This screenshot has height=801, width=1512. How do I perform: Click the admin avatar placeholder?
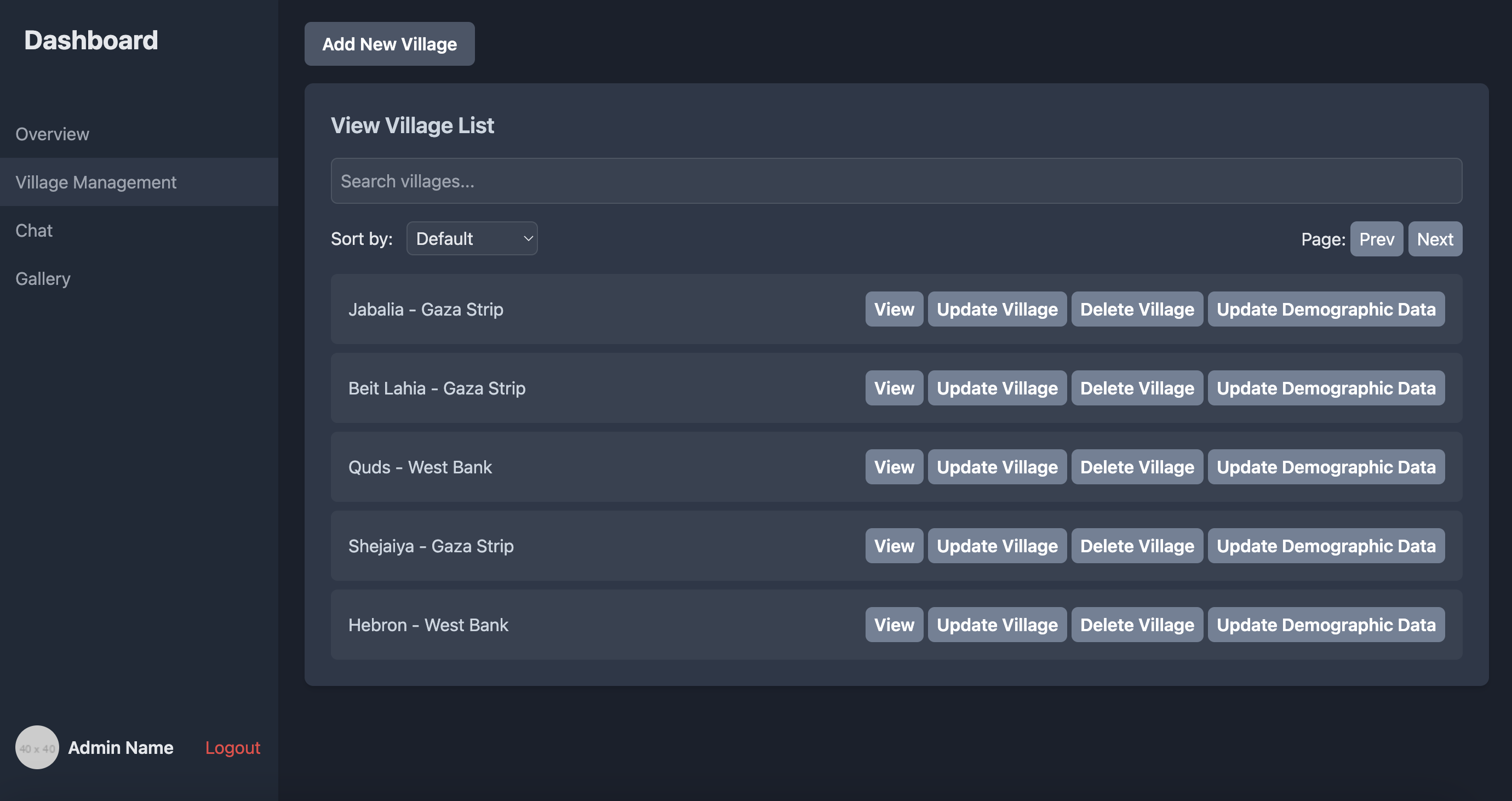click(37, 748)
